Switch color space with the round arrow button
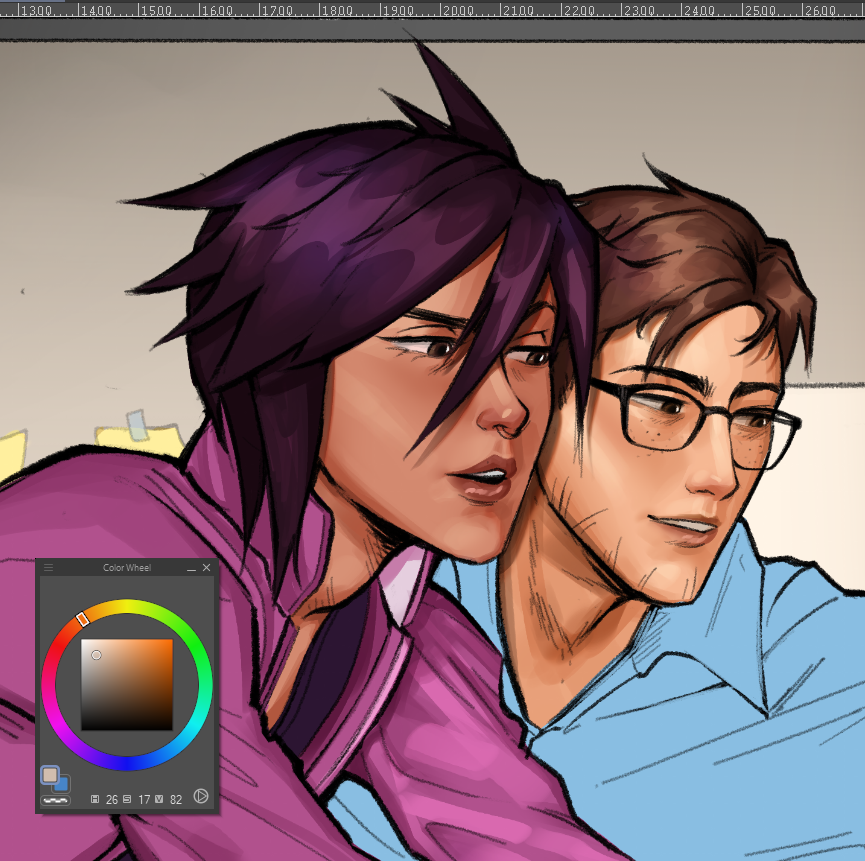Viewport: 865px width, 861px height. 201,796
